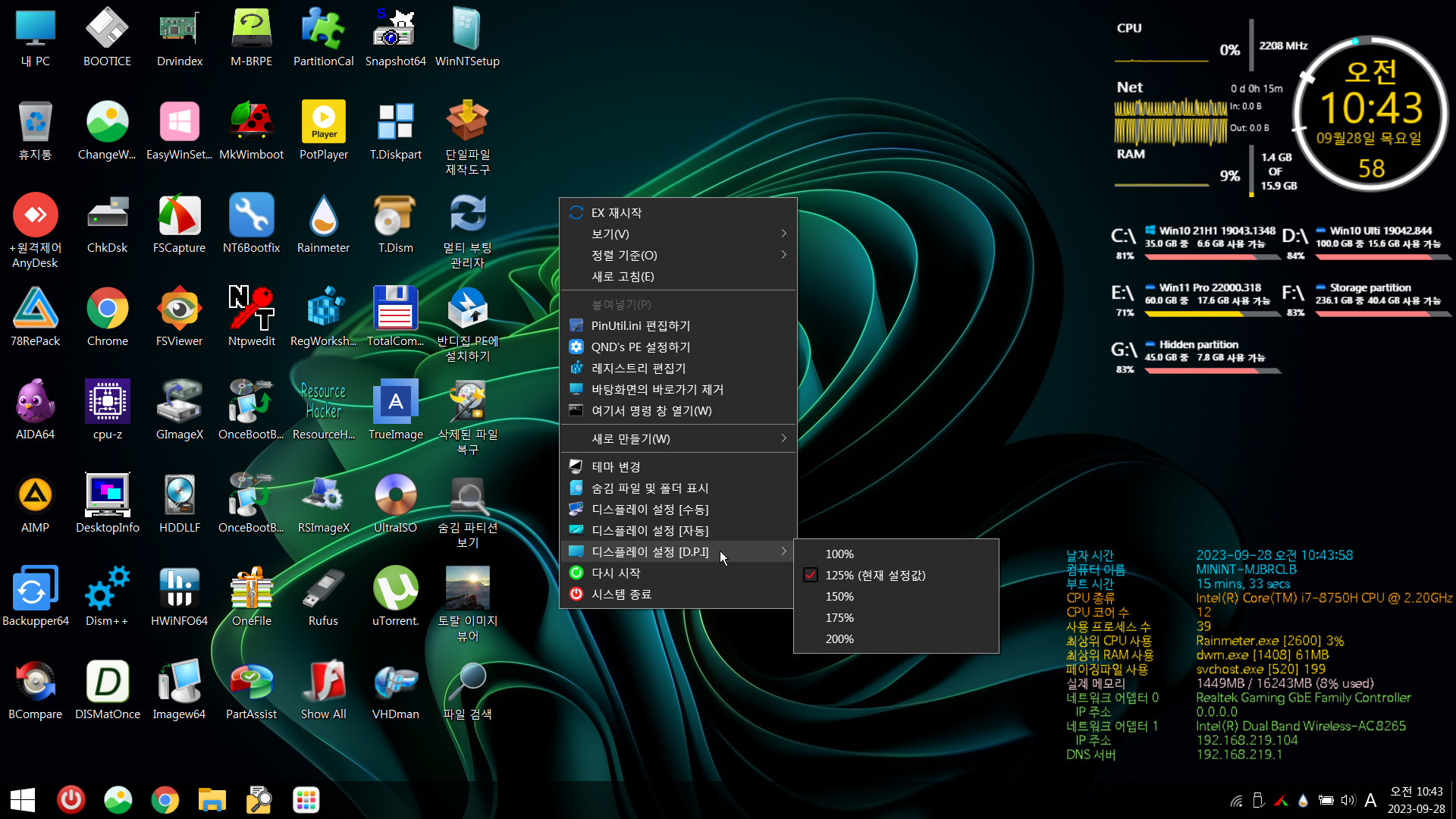Image resolution: width=1456 pixels, height=819 pixels.
Task: Click the IP address 192.168.219.104
Action: [x=1247, y=740]
